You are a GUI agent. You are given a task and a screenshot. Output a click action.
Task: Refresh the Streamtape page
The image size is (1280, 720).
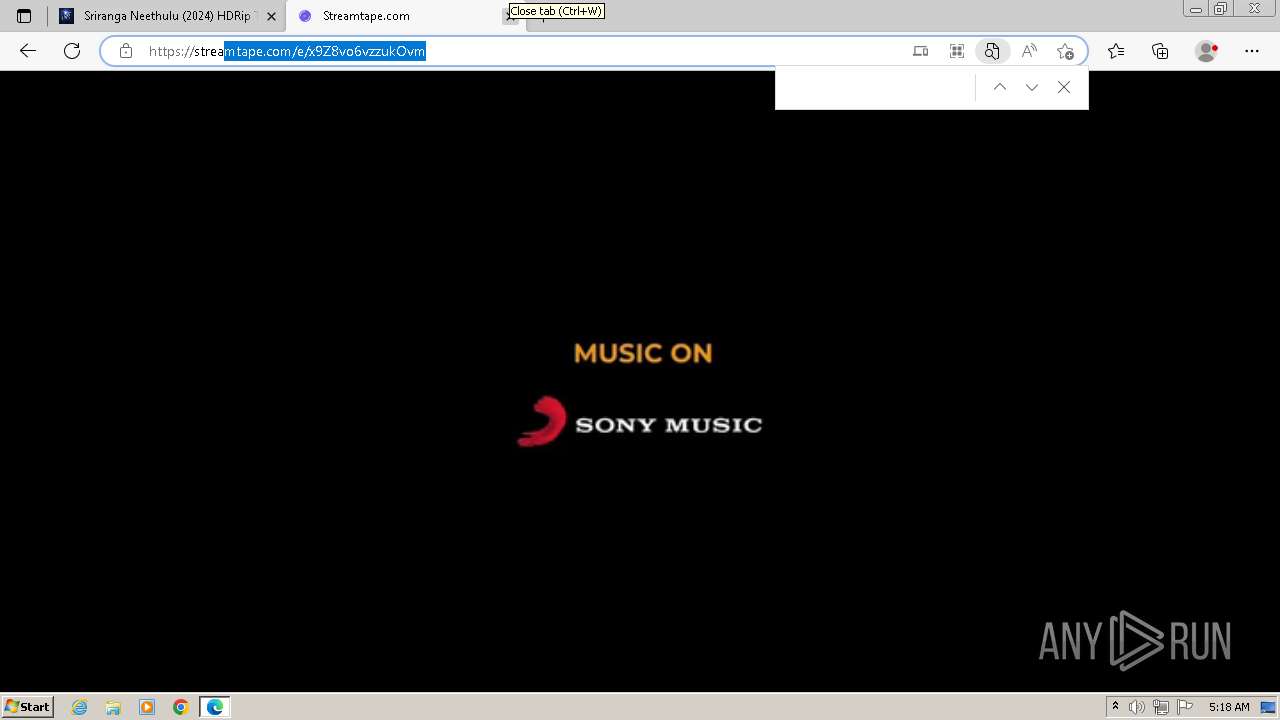pyautogui.click(x=72, y=51)
